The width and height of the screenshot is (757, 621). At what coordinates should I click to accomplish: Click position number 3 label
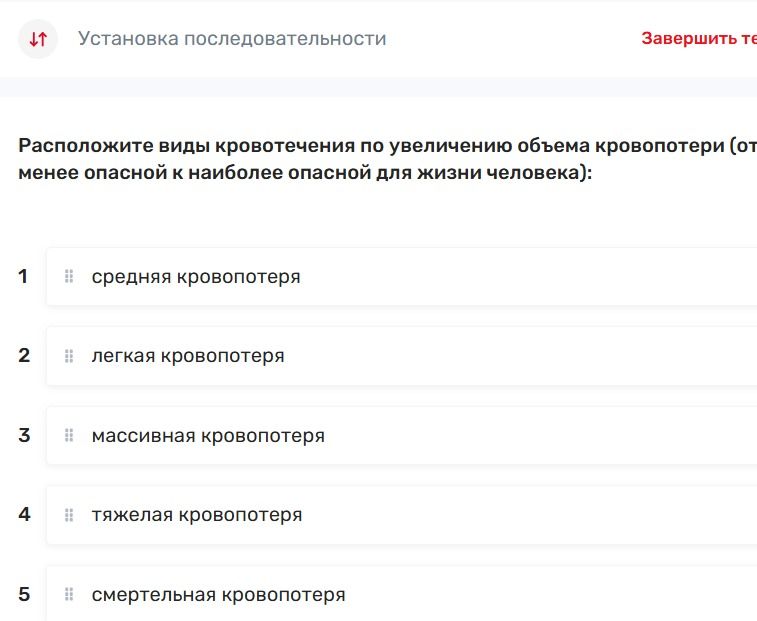pyautogui.click(x=24, y=435)
